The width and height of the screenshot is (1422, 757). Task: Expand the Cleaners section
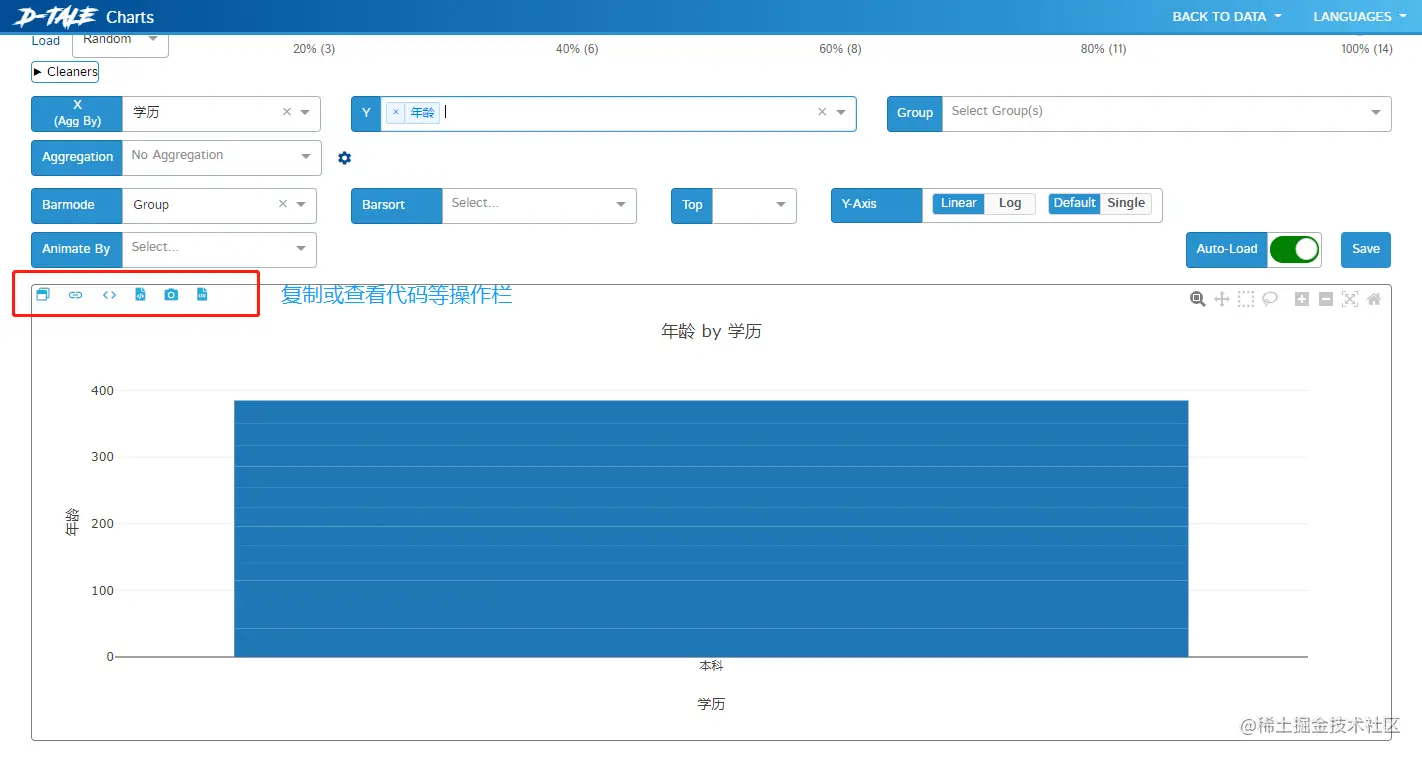[x=65, y=72]
